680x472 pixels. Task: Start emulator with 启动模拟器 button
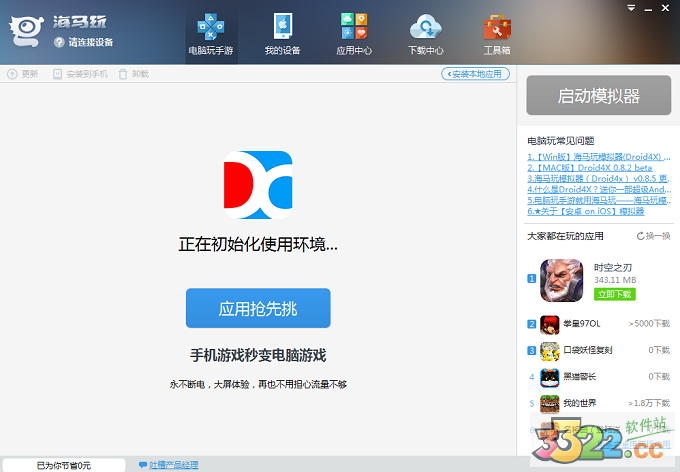[598, 95]
